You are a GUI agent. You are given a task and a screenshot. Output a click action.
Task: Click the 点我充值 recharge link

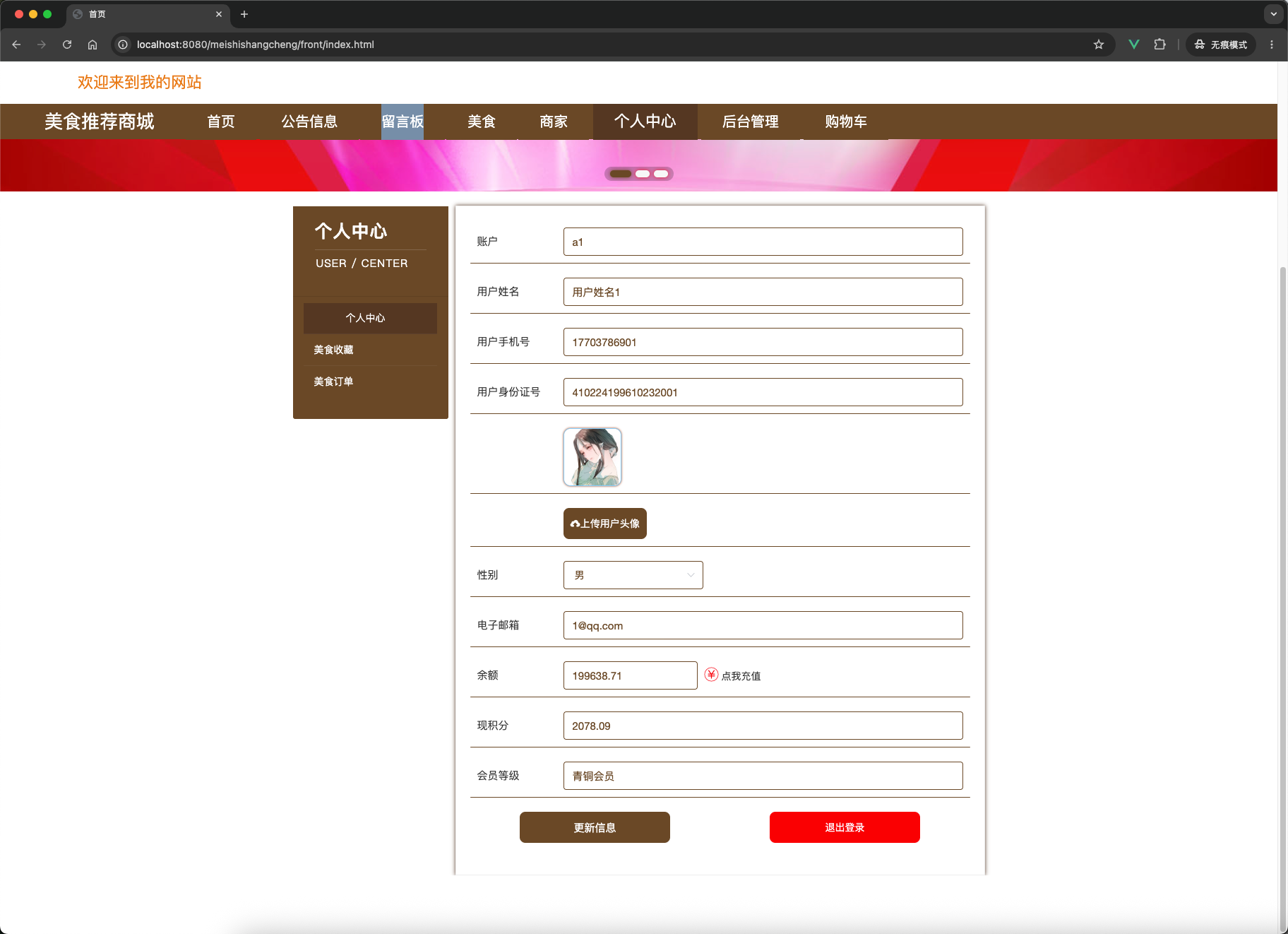pyautogui.click(x=741, y=676)
